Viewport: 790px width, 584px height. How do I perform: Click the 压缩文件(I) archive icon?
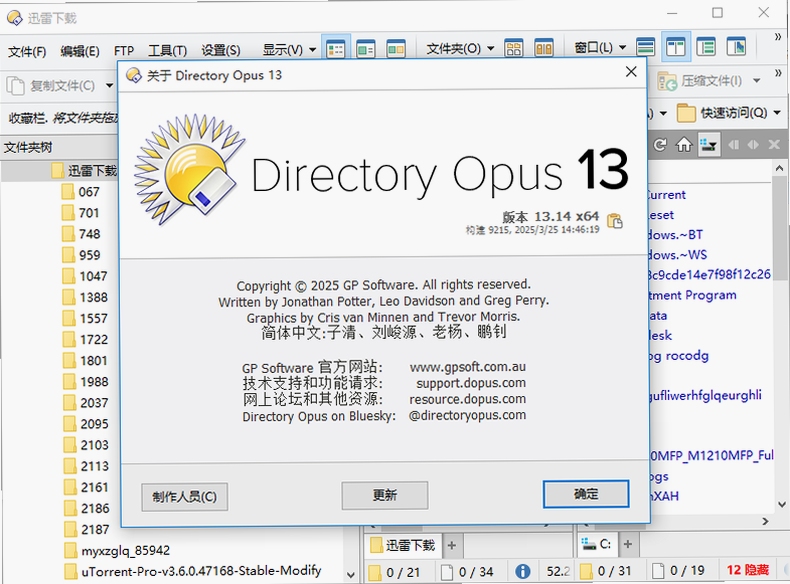(x=667, y=81)
